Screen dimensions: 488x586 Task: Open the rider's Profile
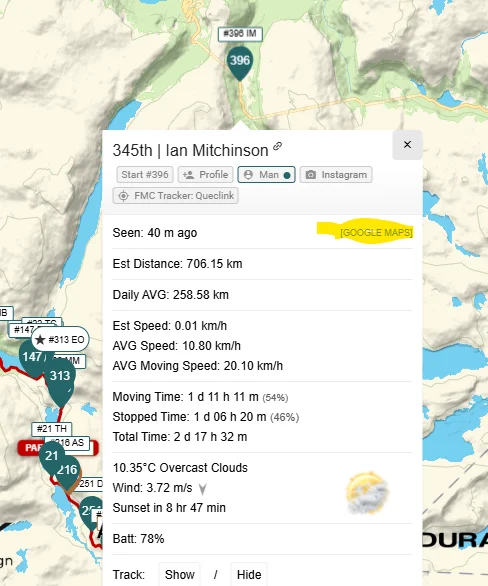206,175
